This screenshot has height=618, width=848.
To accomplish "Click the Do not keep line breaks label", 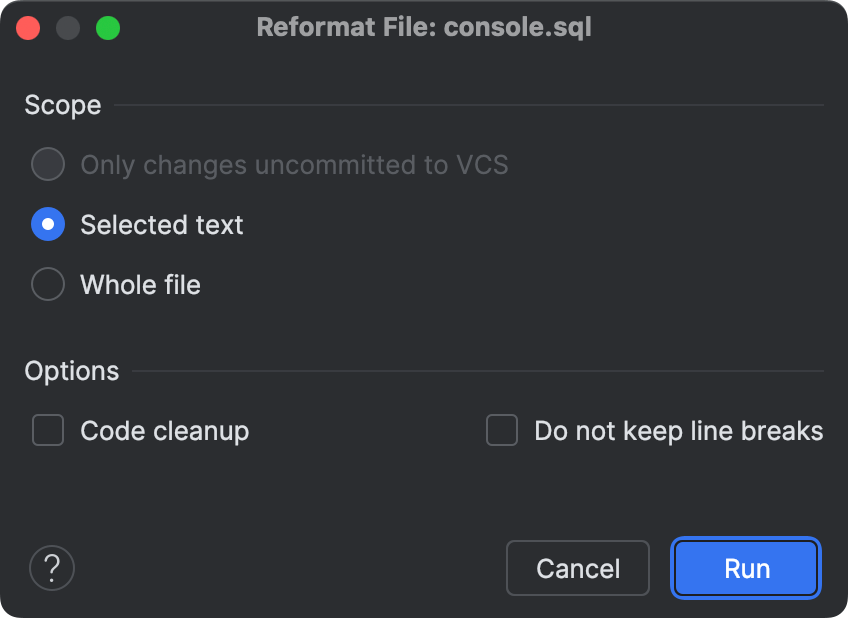I will [679, 431].
